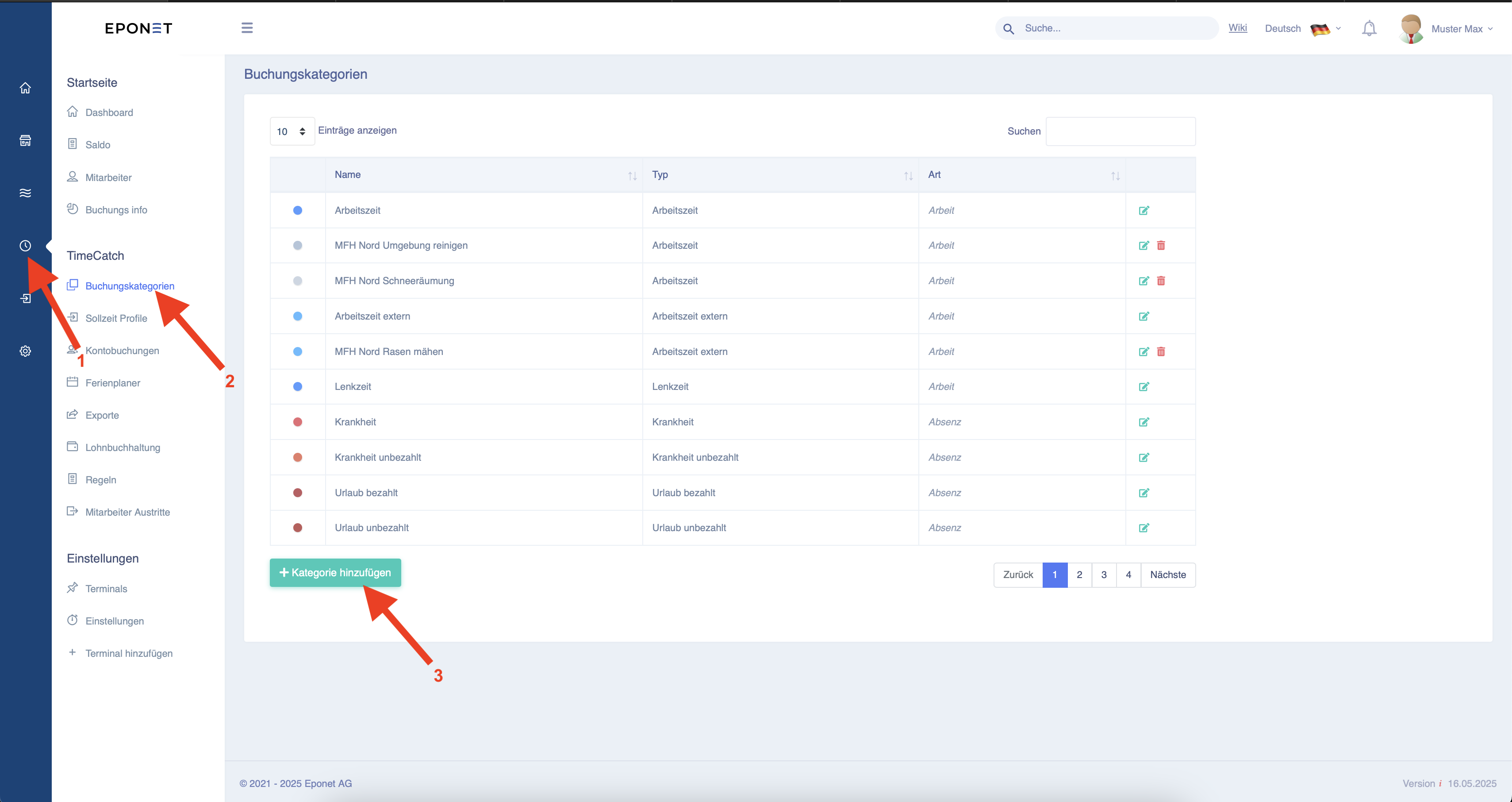This screenshot has width=1512, height=802.
Task: Delete MFH Nord Schneeräumung category
Action: [x=1161, y=281]
